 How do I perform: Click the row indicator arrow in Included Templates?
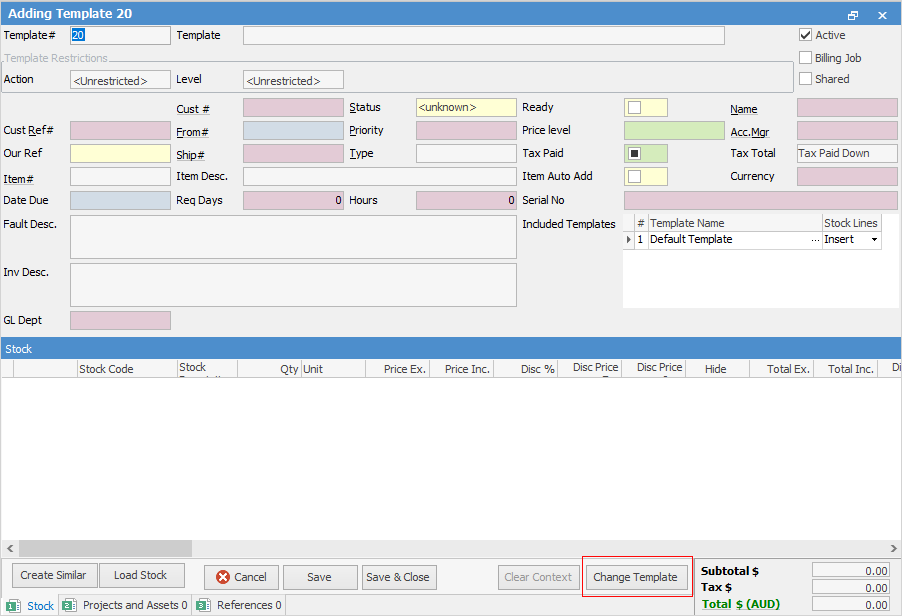tap(629, 240)
